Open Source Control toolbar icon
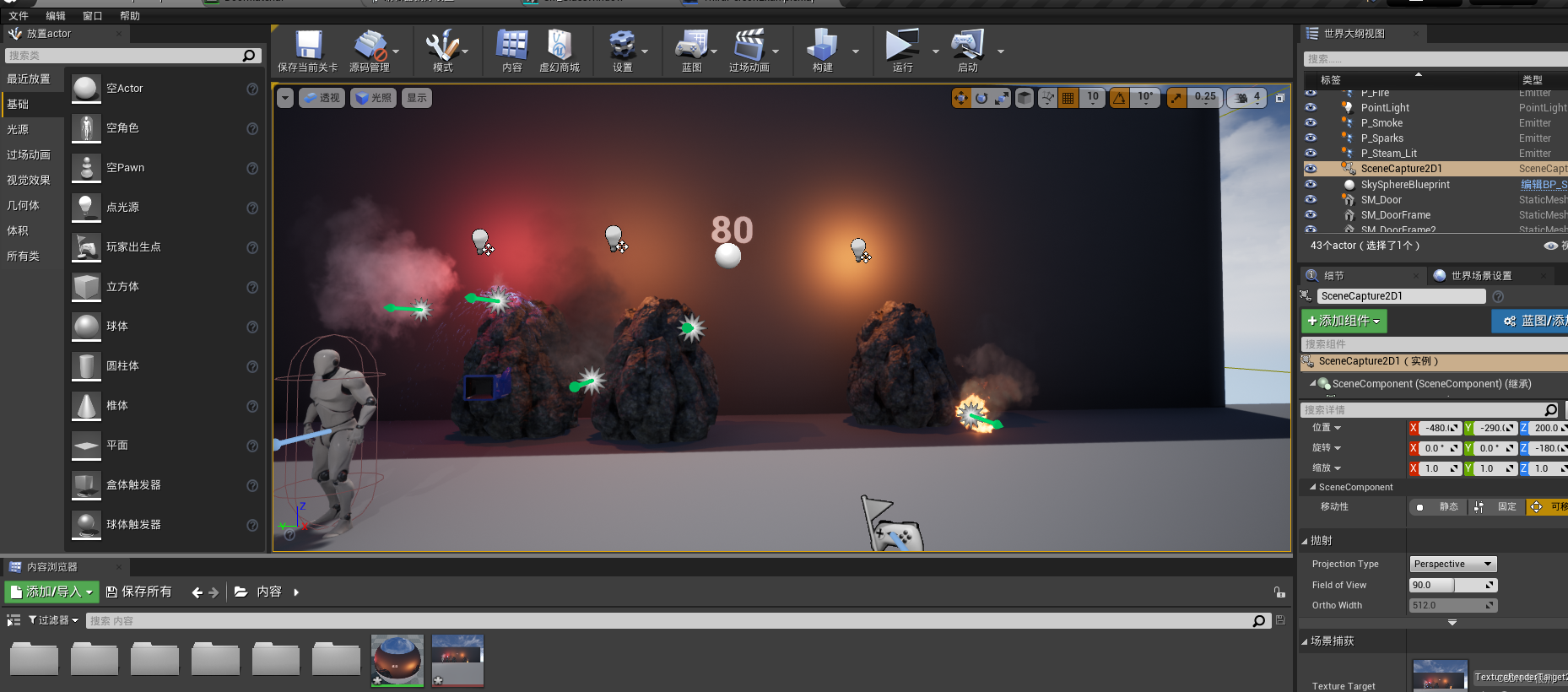Image resolution: width=1568 pixels, height=692 pixels. click(x=370, y=45)
